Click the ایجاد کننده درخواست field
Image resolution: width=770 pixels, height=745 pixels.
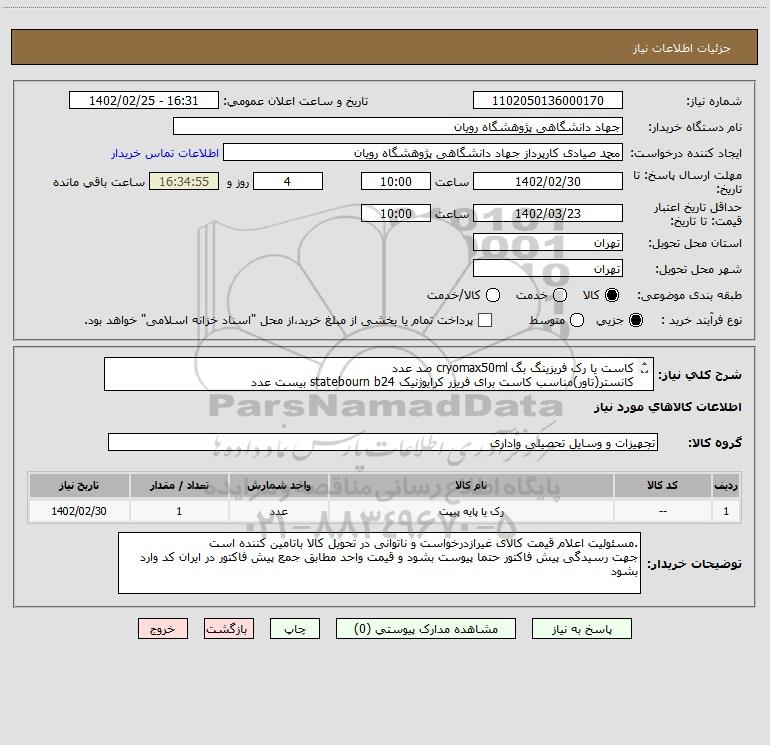423,153
